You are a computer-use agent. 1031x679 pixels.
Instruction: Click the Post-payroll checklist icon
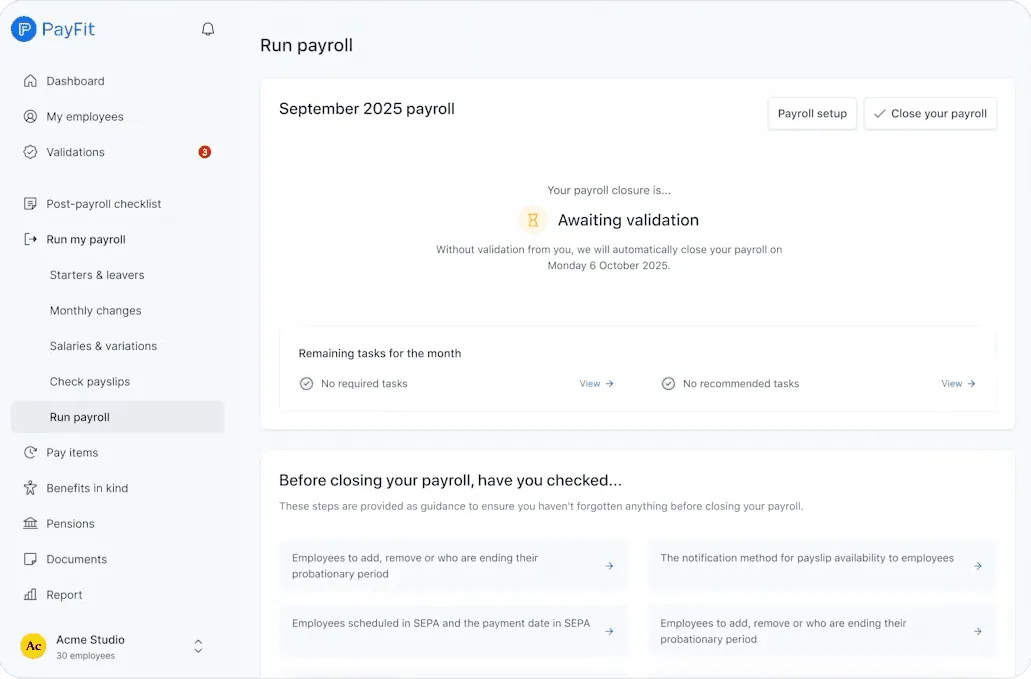(31, 203)
